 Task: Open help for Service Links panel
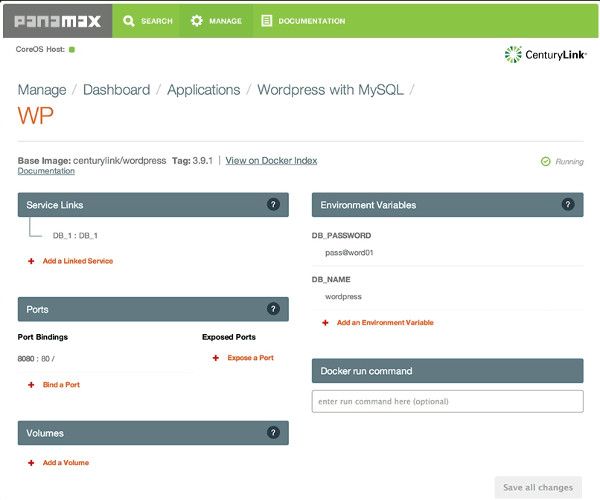click(x=273, y=204)
